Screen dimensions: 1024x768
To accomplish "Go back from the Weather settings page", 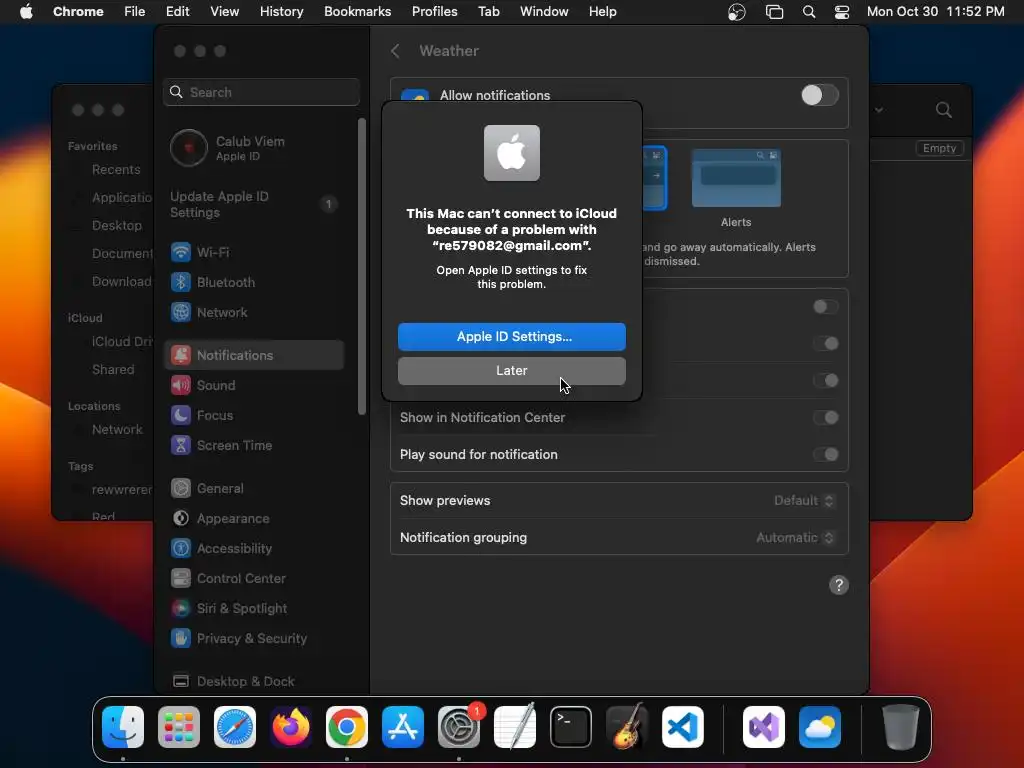I will pos(395,51).
